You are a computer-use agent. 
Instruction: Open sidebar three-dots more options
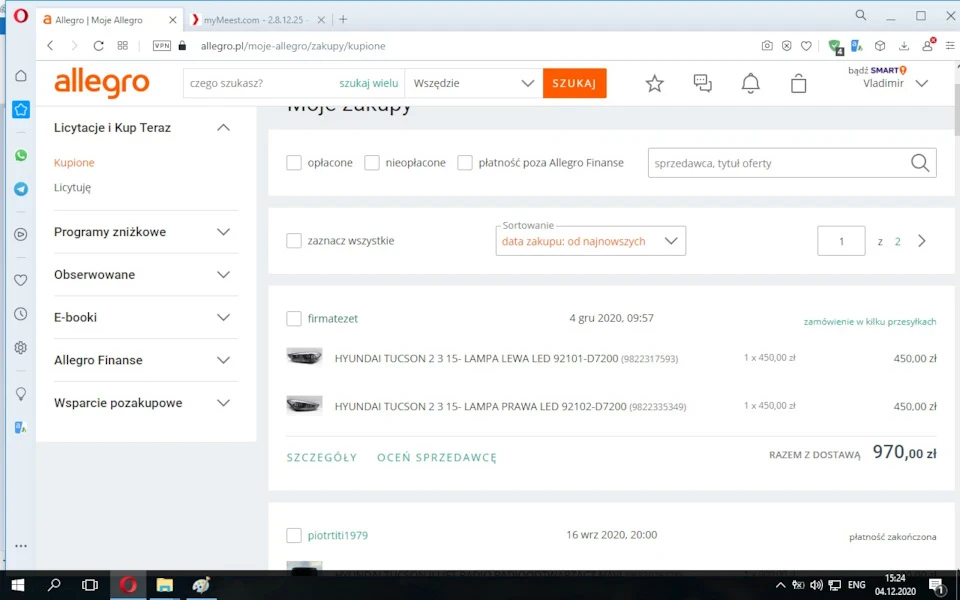(x=21, y=546)
